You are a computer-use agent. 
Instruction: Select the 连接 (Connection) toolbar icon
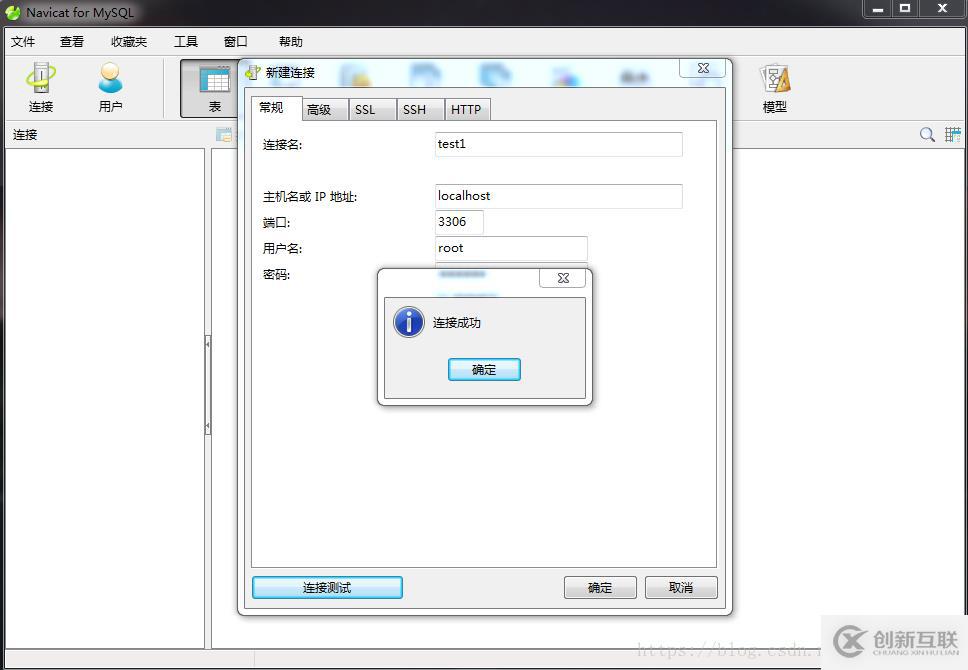pyautogui.click(x=40, y=87)
